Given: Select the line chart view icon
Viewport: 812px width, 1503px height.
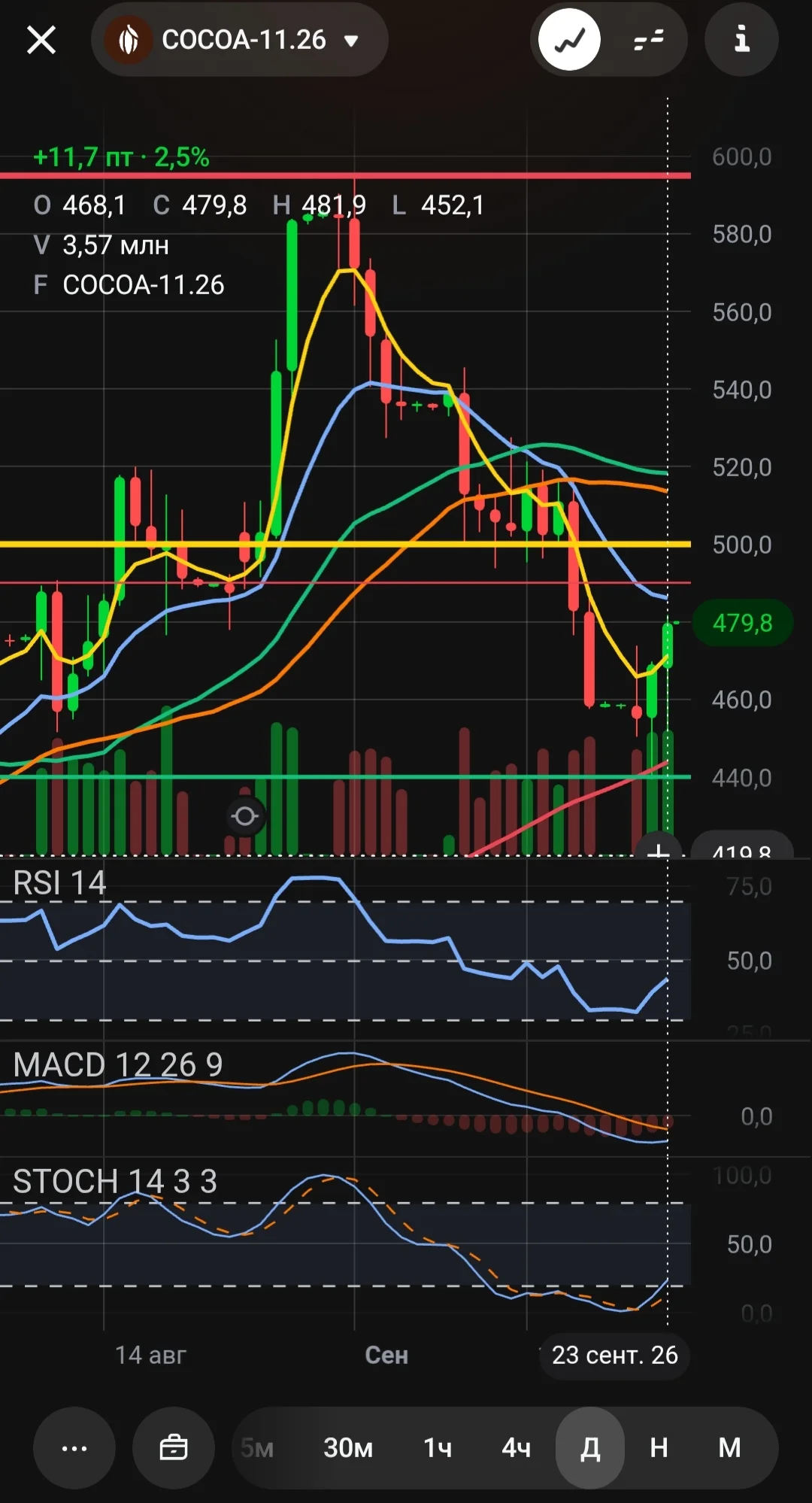Looking at the screenshot, I should click(x=569, y=40).
